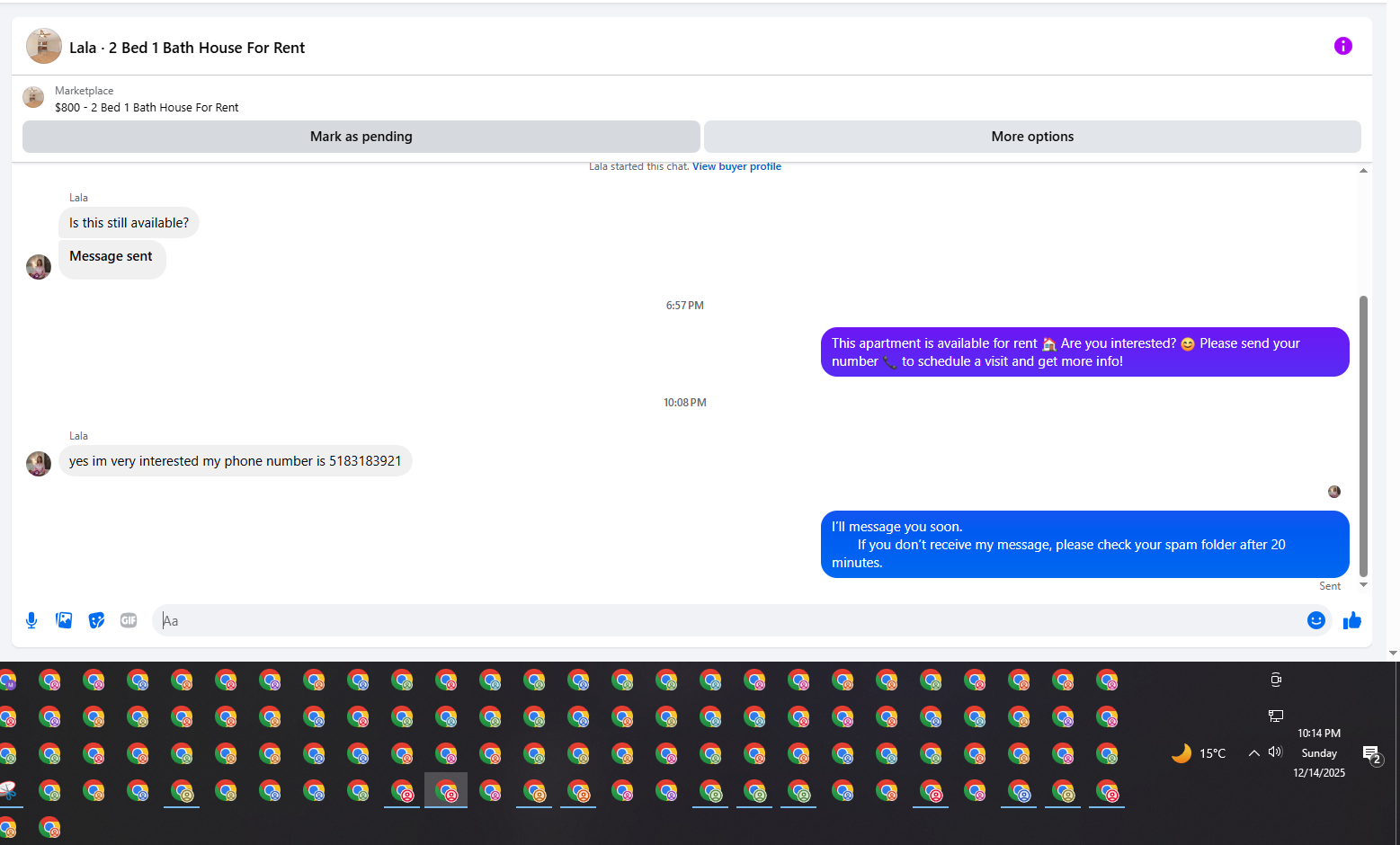The width and height of the screenshot is (1400, 845).
Task: Select the $800 - 2 Bed 1 Bath House For Rent listing text
Action: point(147,107)
